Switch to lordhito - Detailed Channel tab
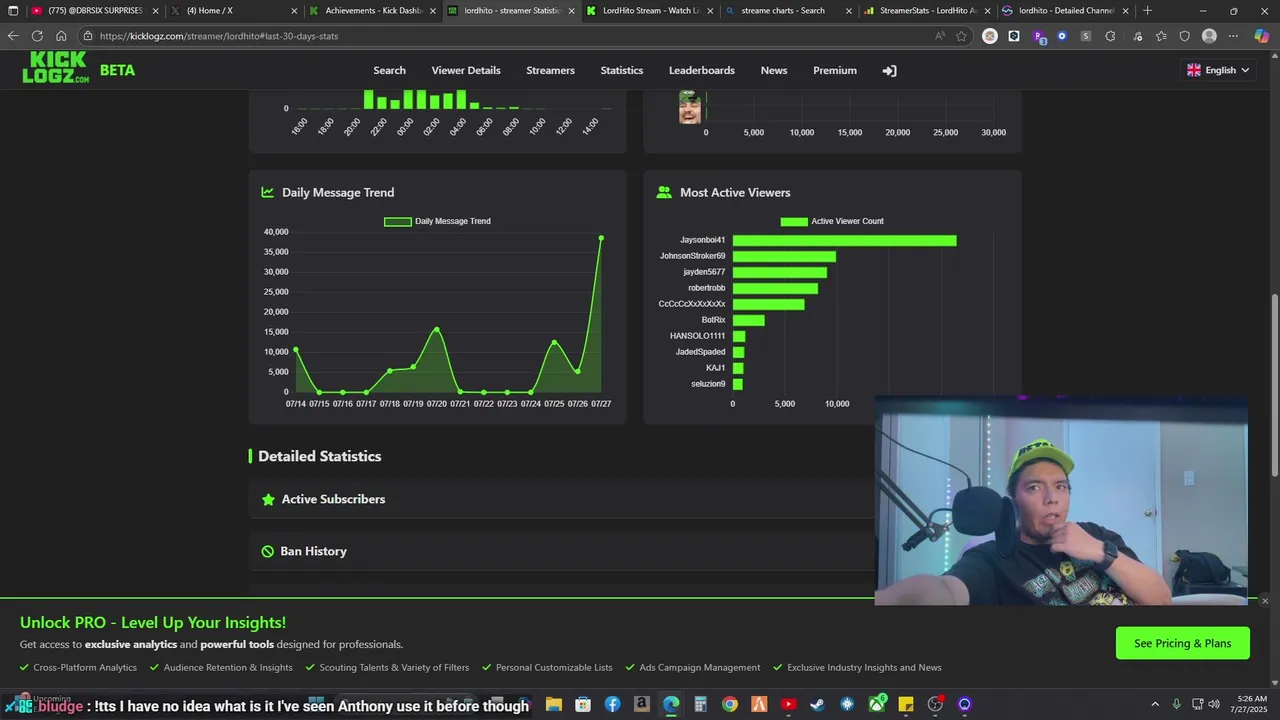The image size is (1280, 720). [1065, 11]
